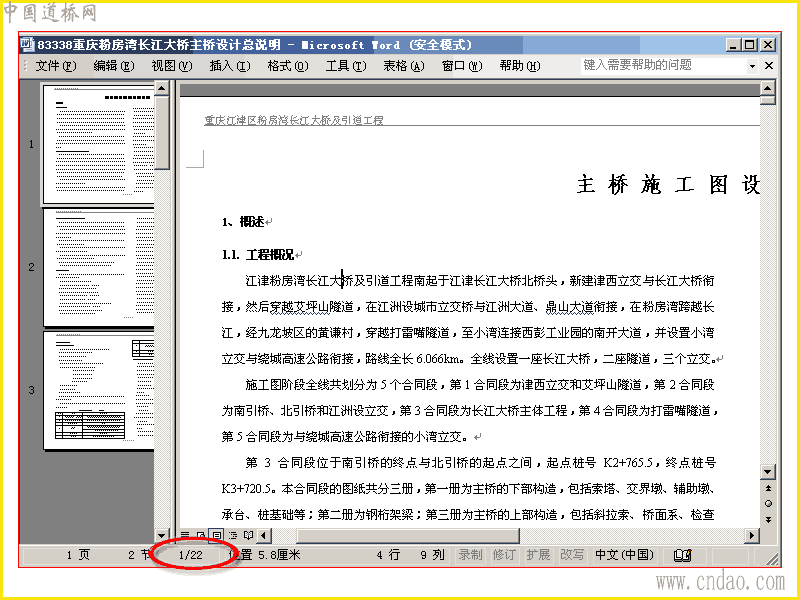Open the 格式(O) menu

click(x=288, y=66)
